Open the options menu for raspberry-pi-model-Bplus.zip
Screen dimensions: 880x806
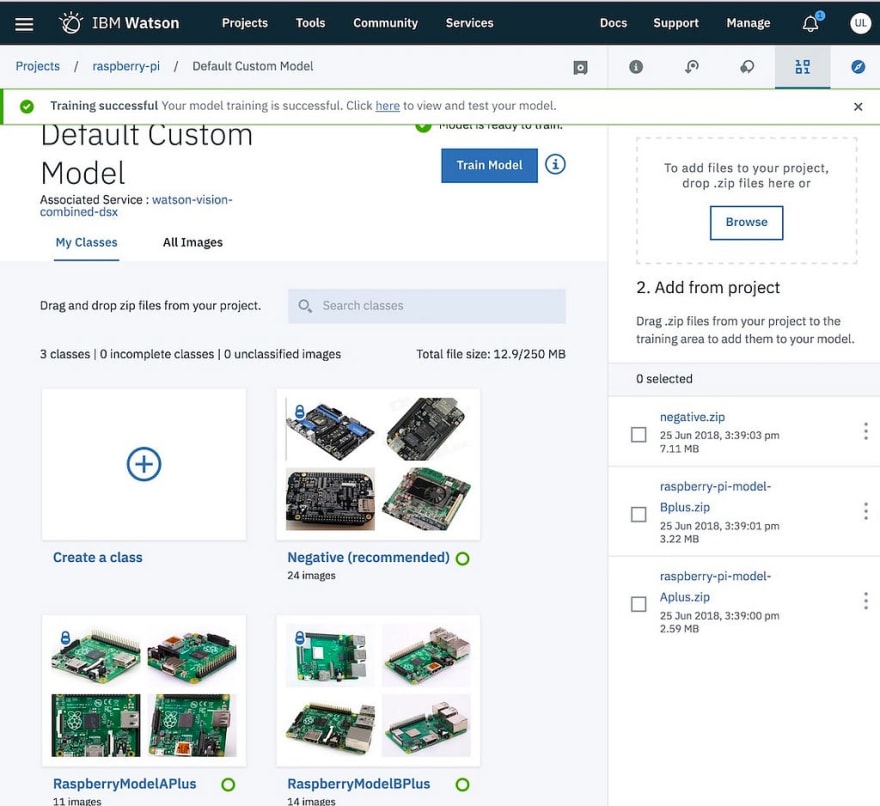point(866,511)
